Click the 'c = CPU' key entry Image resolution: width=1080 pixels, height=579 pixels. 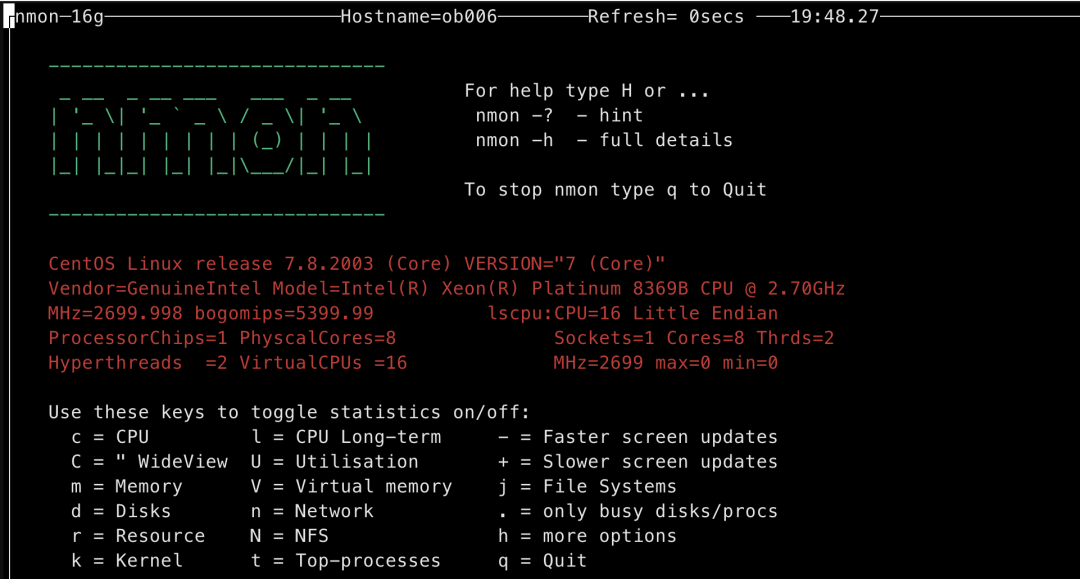click(x=110, y=437)
